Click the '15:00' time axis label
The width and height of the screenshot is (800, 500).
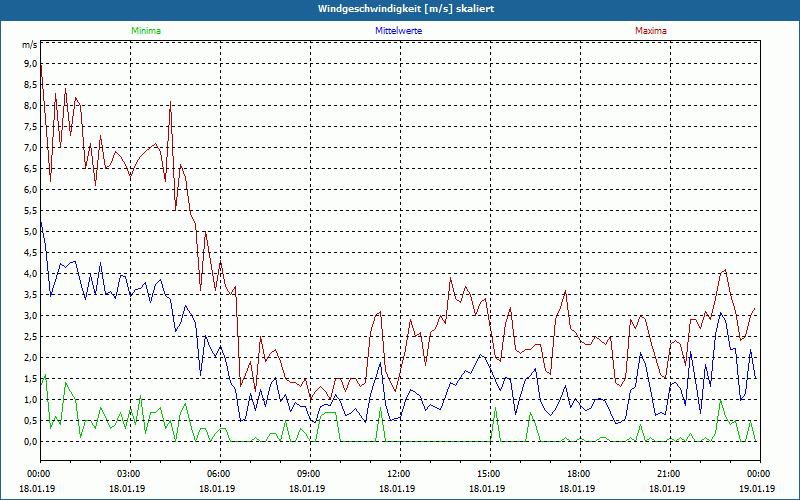pyautogui.click(x=489, y=474)
